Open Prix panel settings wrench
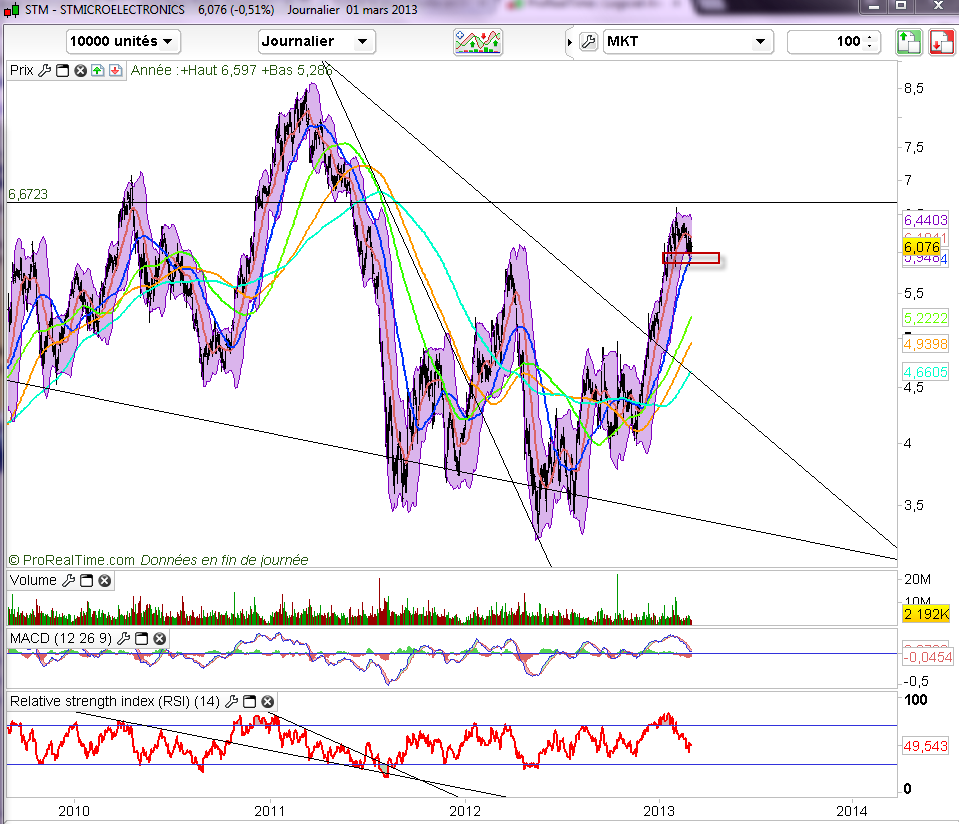 (x=44, y=70)
